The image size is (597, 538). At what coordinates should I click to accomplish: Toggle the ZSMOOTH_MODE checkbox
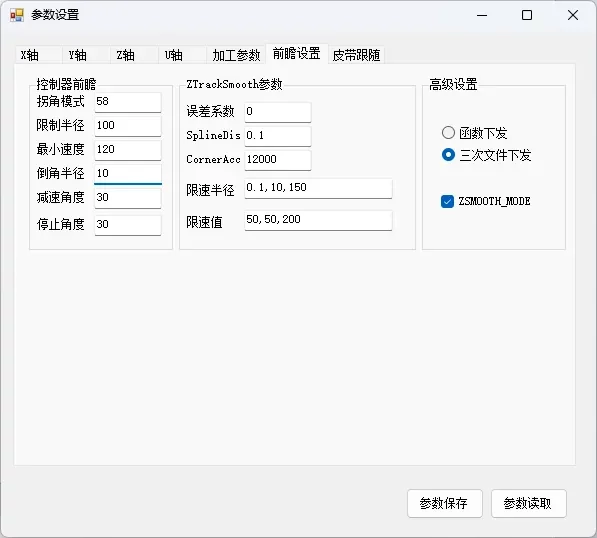(x=447, y=201)
